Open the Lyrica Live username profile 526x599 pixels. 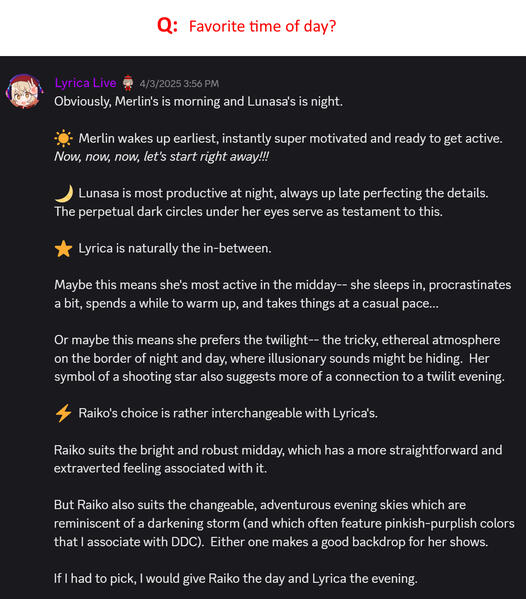85,83
